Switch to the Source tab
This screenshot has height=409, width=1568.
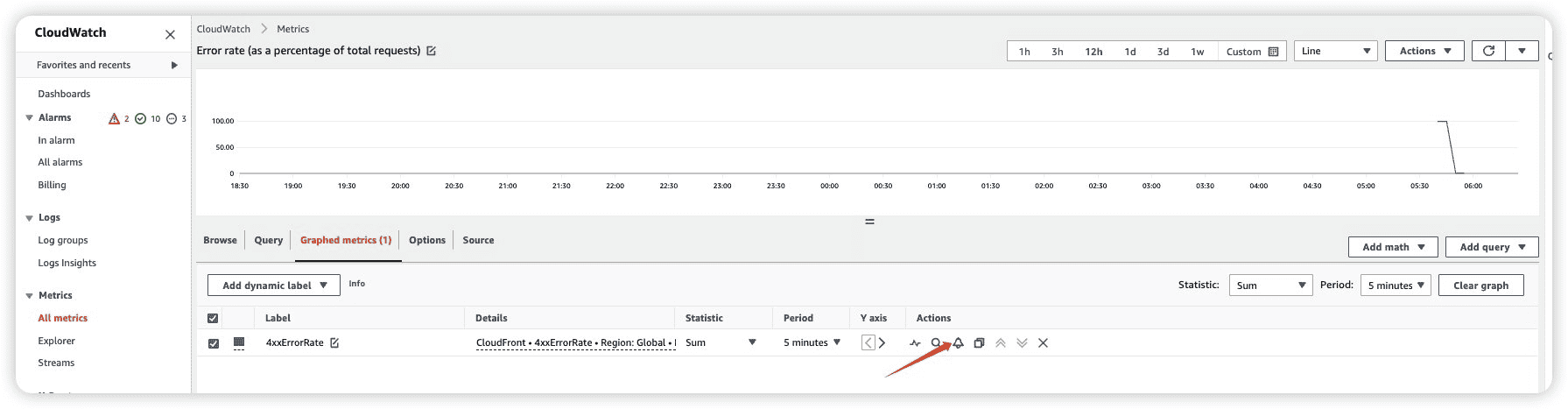[478, 240]
